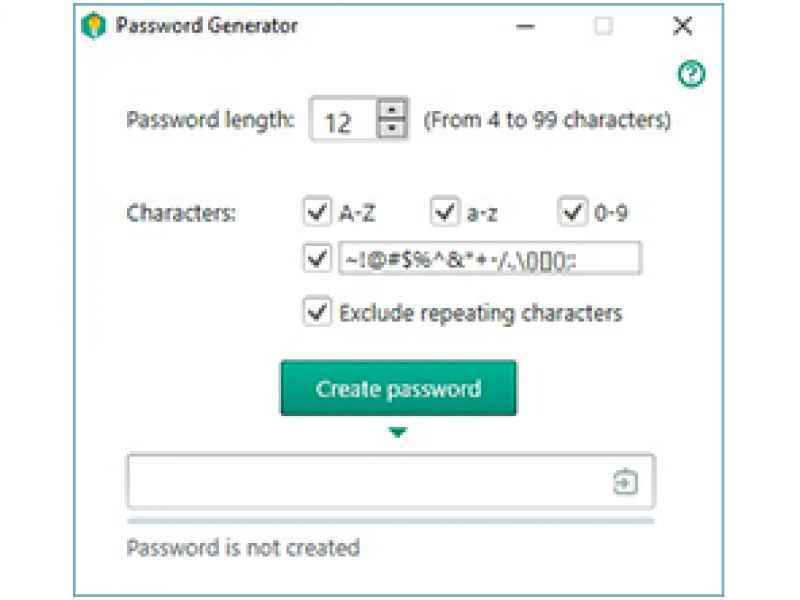The image size is (800, 600).
Task: Decrease password length with down arrow
Action: (x=394, y=129)
